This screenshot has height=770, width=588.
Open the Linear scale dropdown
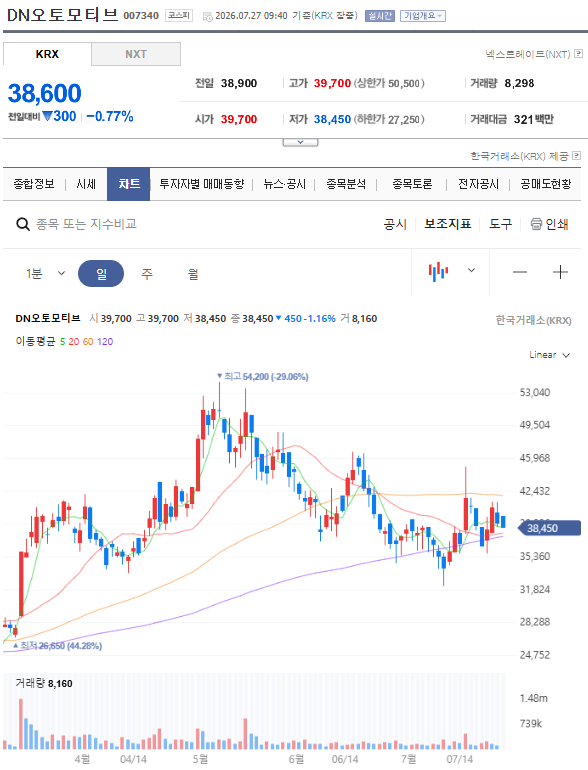coord(549,355)
